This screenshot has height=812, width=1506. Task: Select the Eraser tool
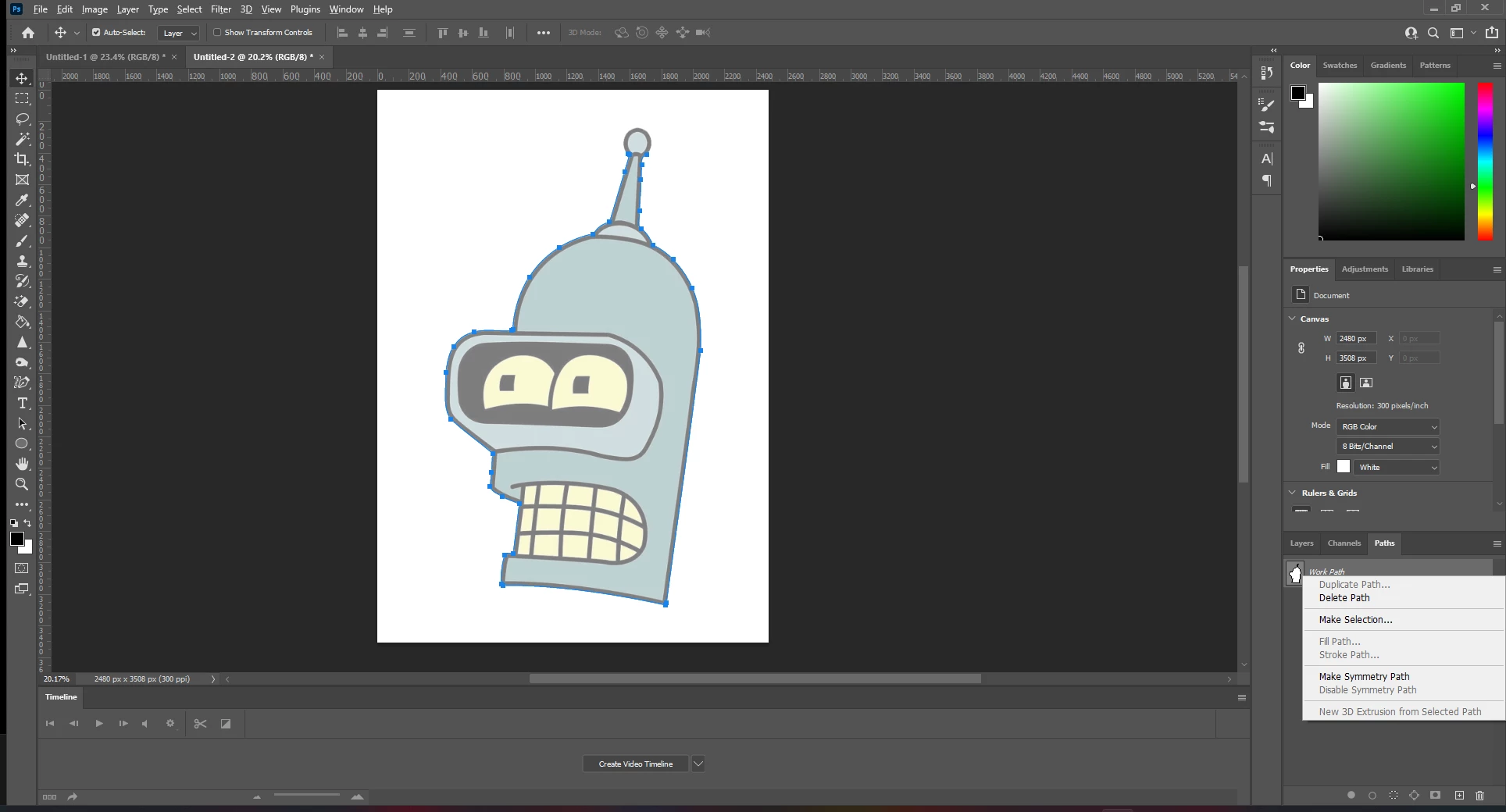click(22, 301)
